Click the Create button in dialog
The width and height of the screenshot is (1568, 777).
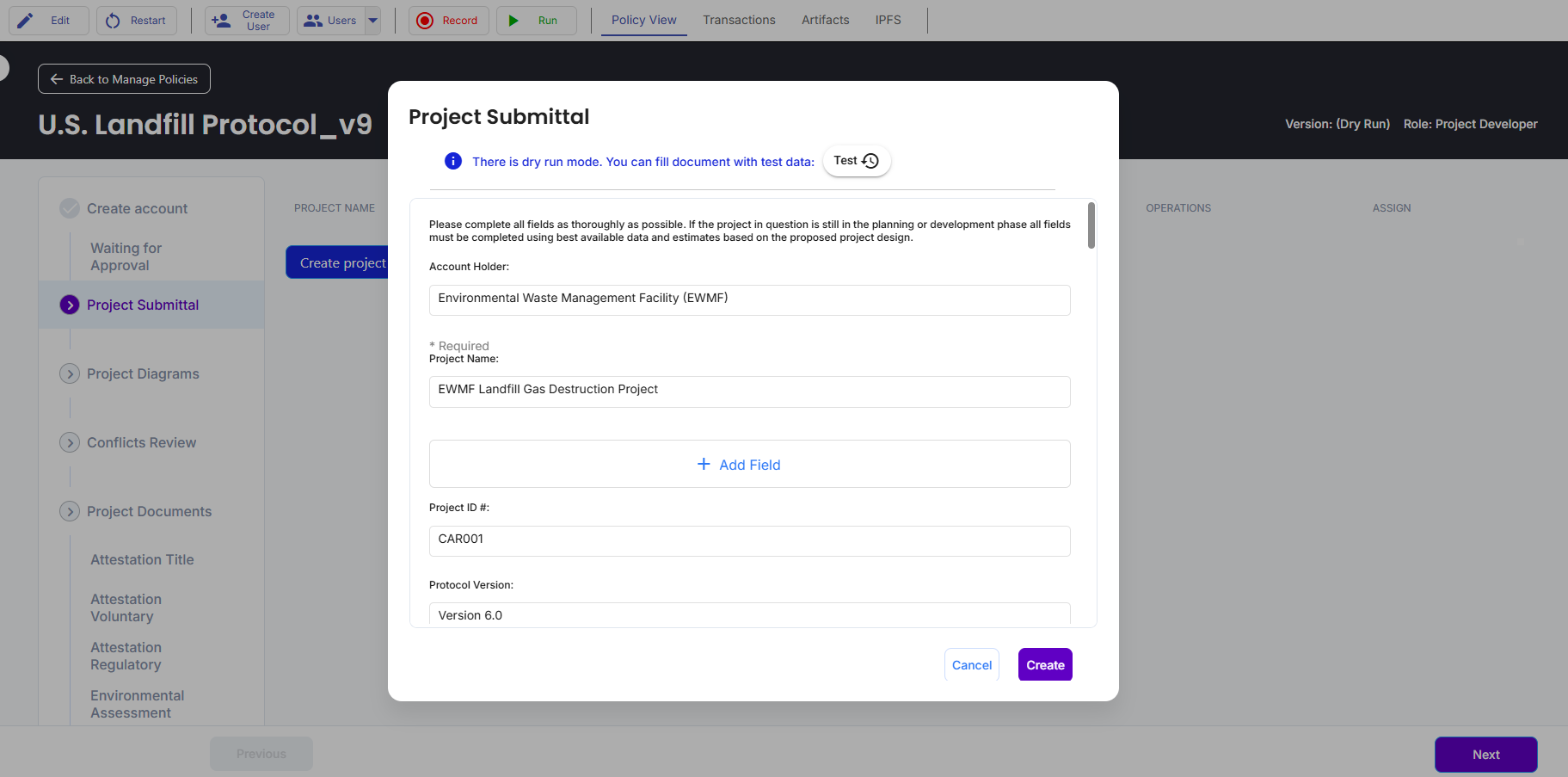click(x=1044, y=664)
